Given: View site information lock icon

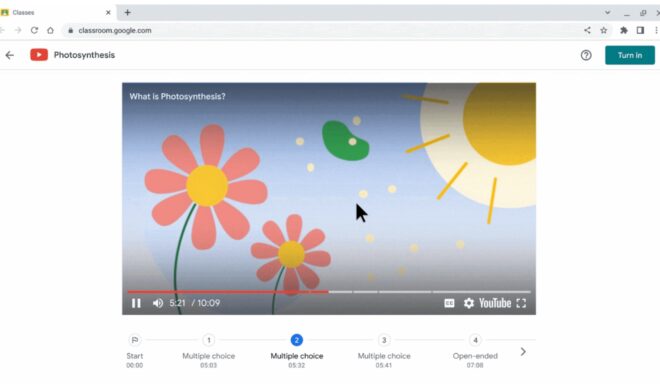Looking at the screenshot, I should (71, 30).
